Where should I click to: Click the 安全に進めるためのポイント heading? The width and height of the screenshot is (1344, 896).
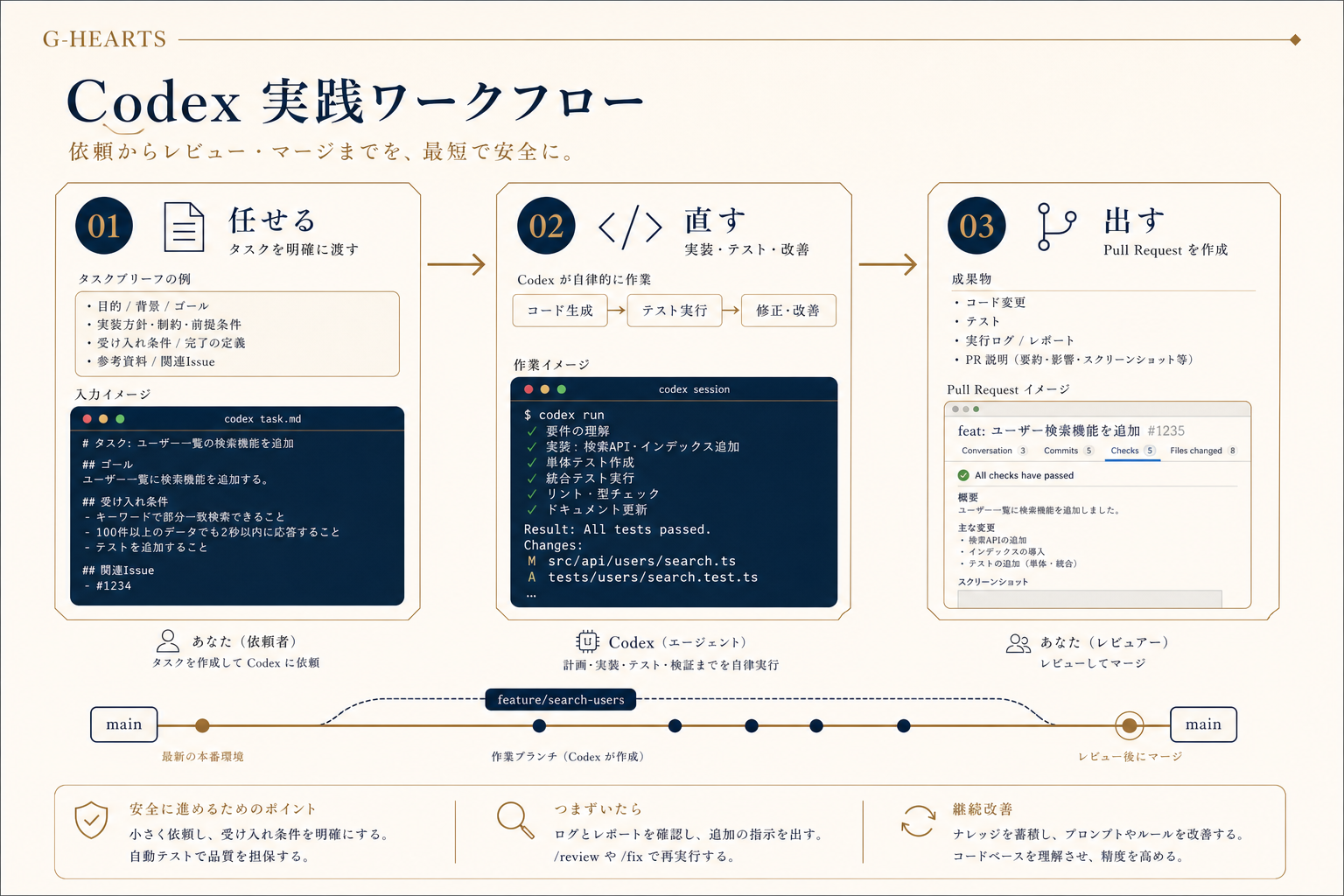coord(223,809)
